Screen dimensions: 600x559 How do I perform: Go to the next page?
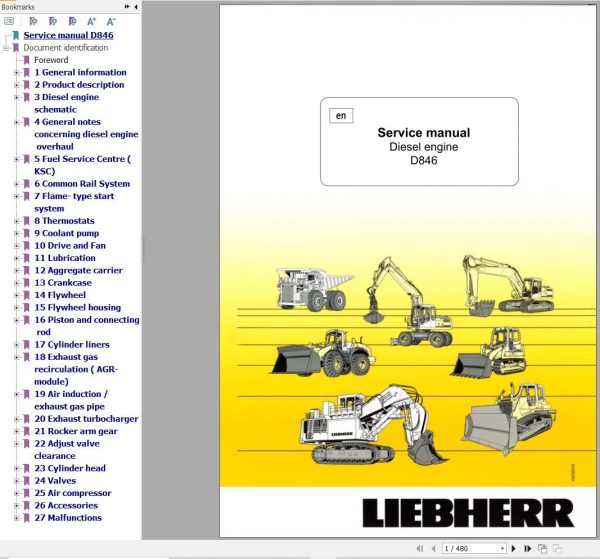(x=514, y=549)
